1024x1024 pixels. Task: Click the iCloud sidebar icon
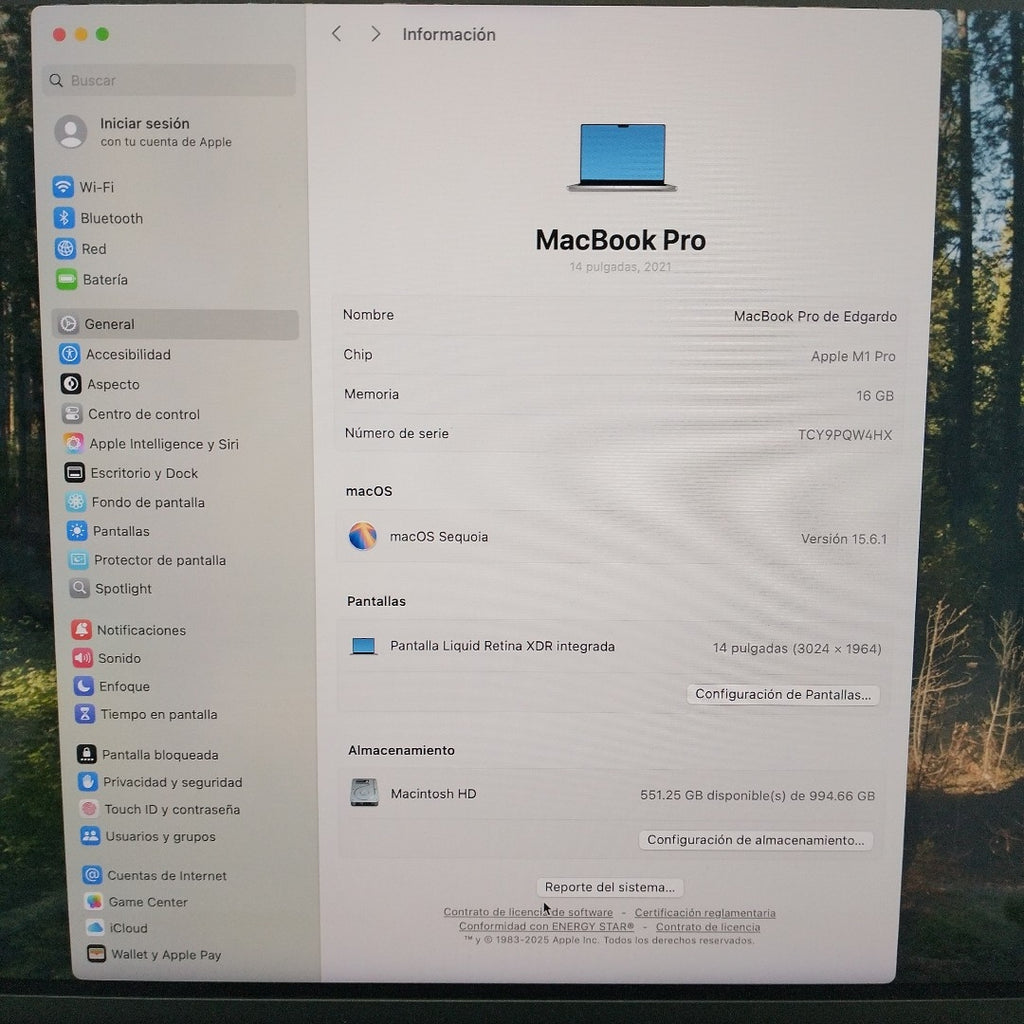click(x=91, y=928)
